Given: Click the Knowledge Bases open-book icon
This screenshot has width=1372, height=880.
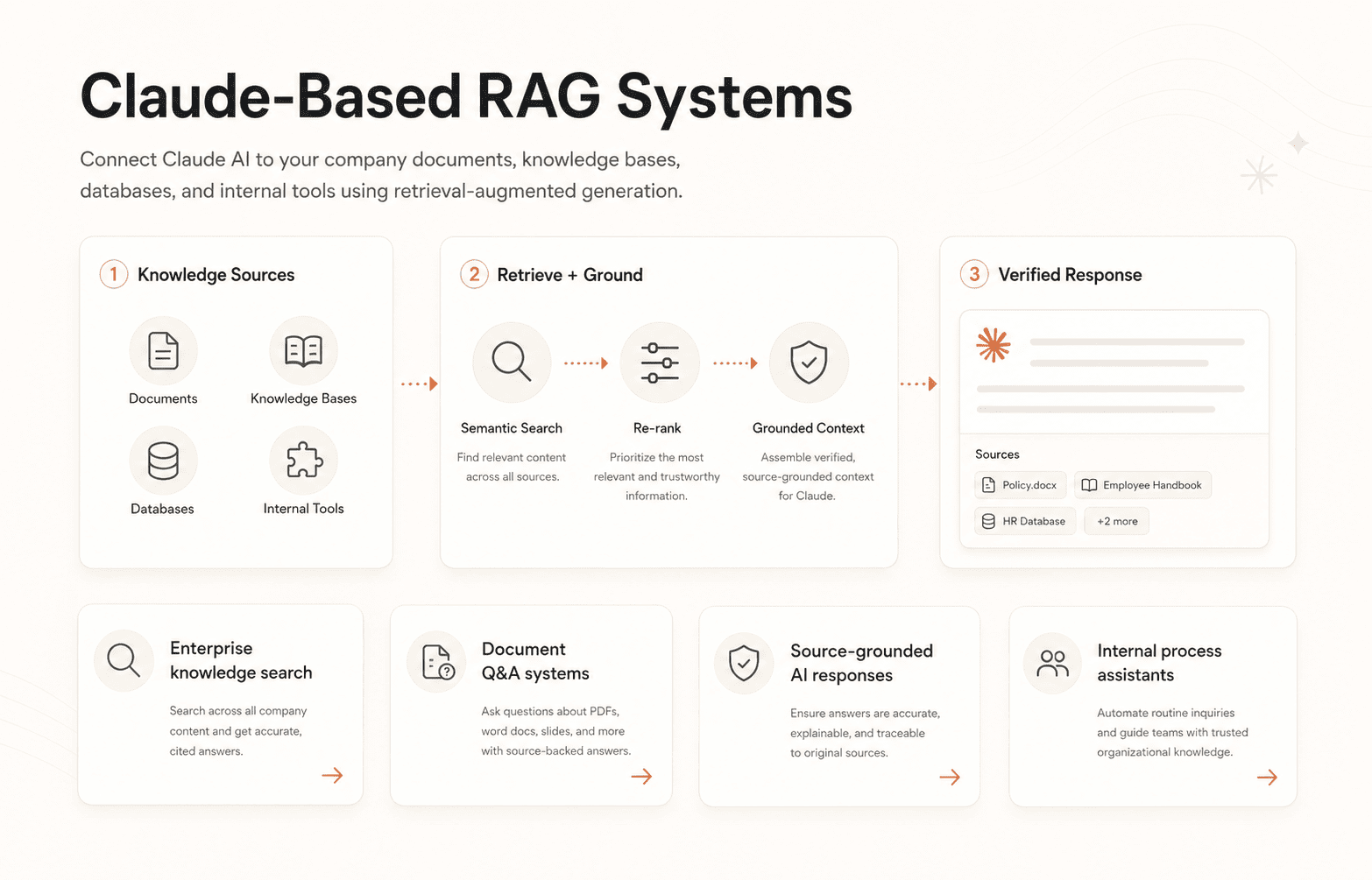Looking at the screenshot, I should click(x=304, y=351).
